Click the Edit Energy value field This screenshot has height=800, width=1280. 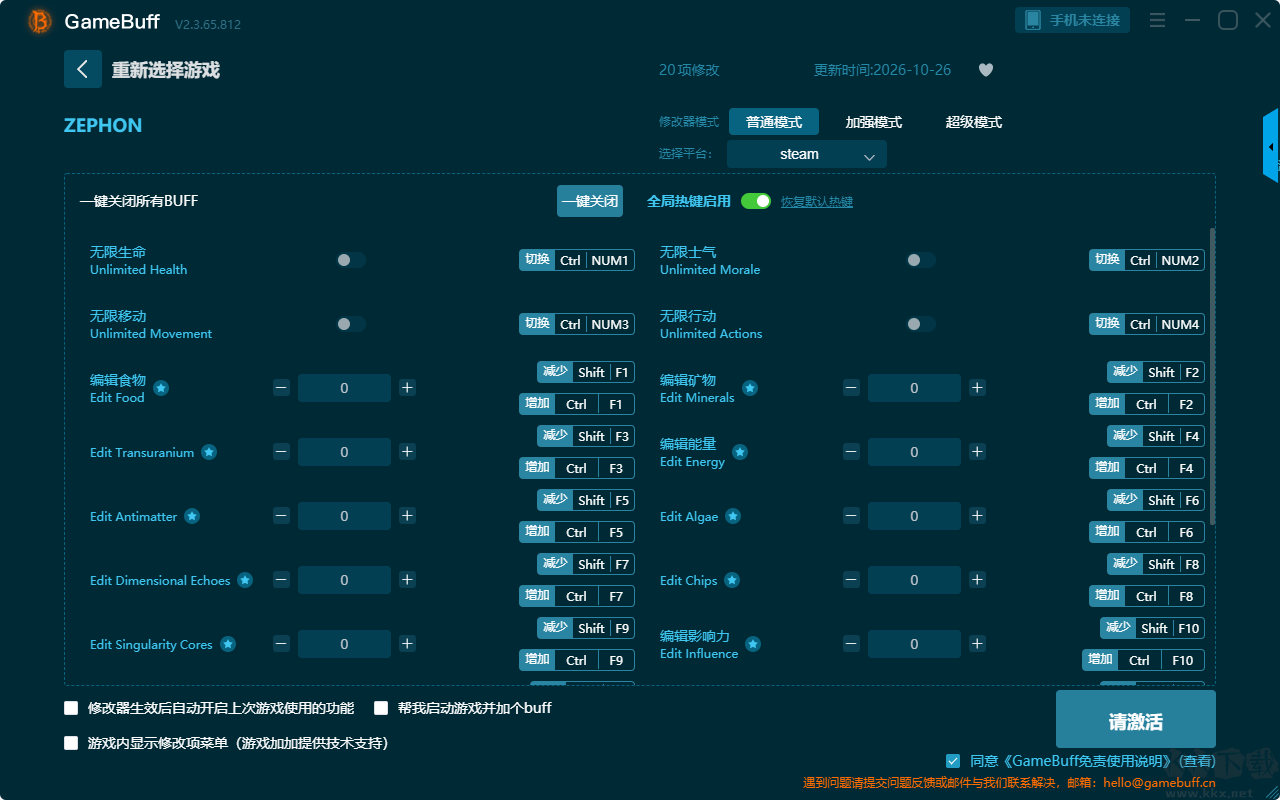click(914, 452)
